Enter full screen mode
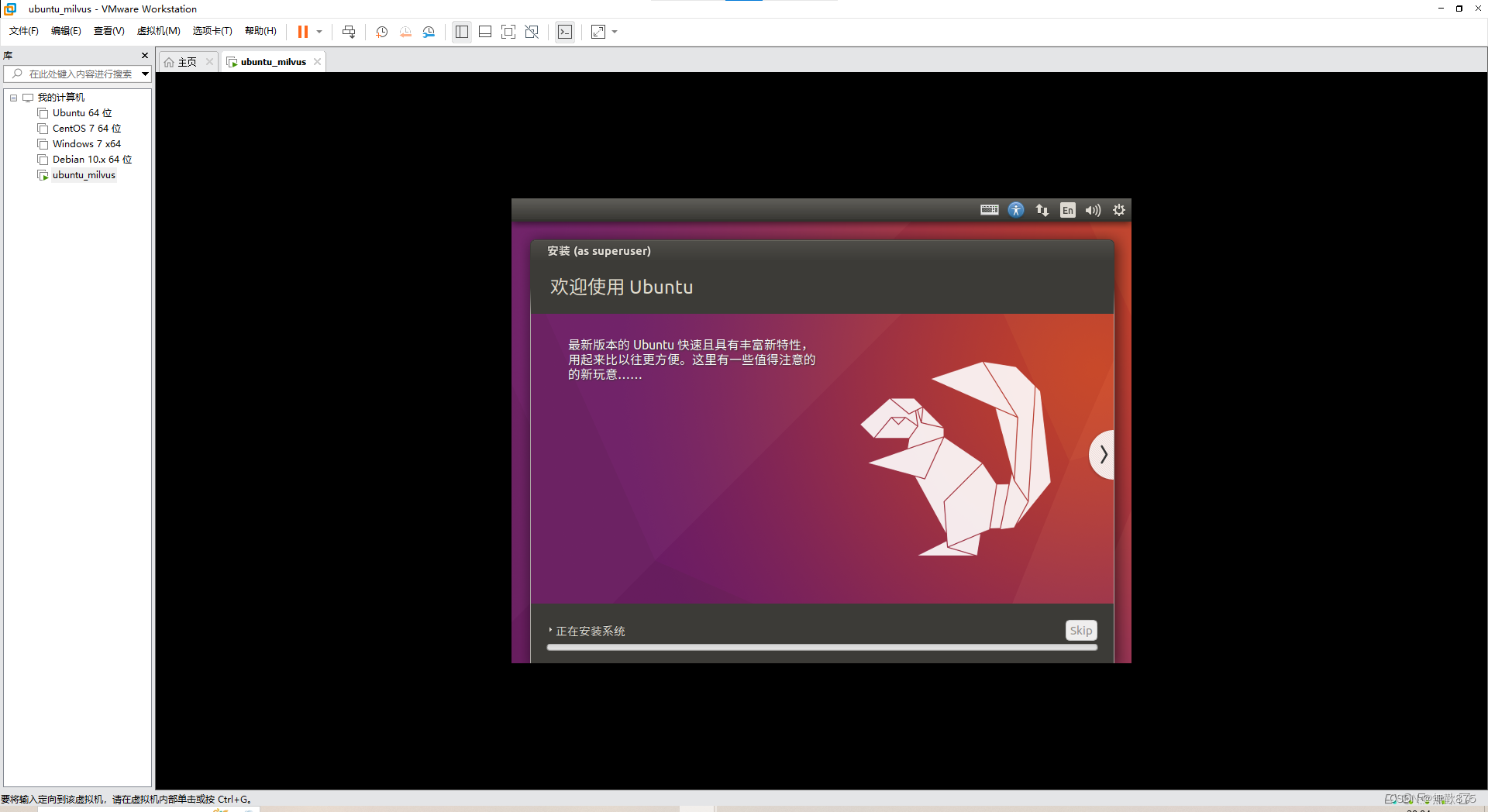This screenshot has height=812, width=1488. (508, 32)
